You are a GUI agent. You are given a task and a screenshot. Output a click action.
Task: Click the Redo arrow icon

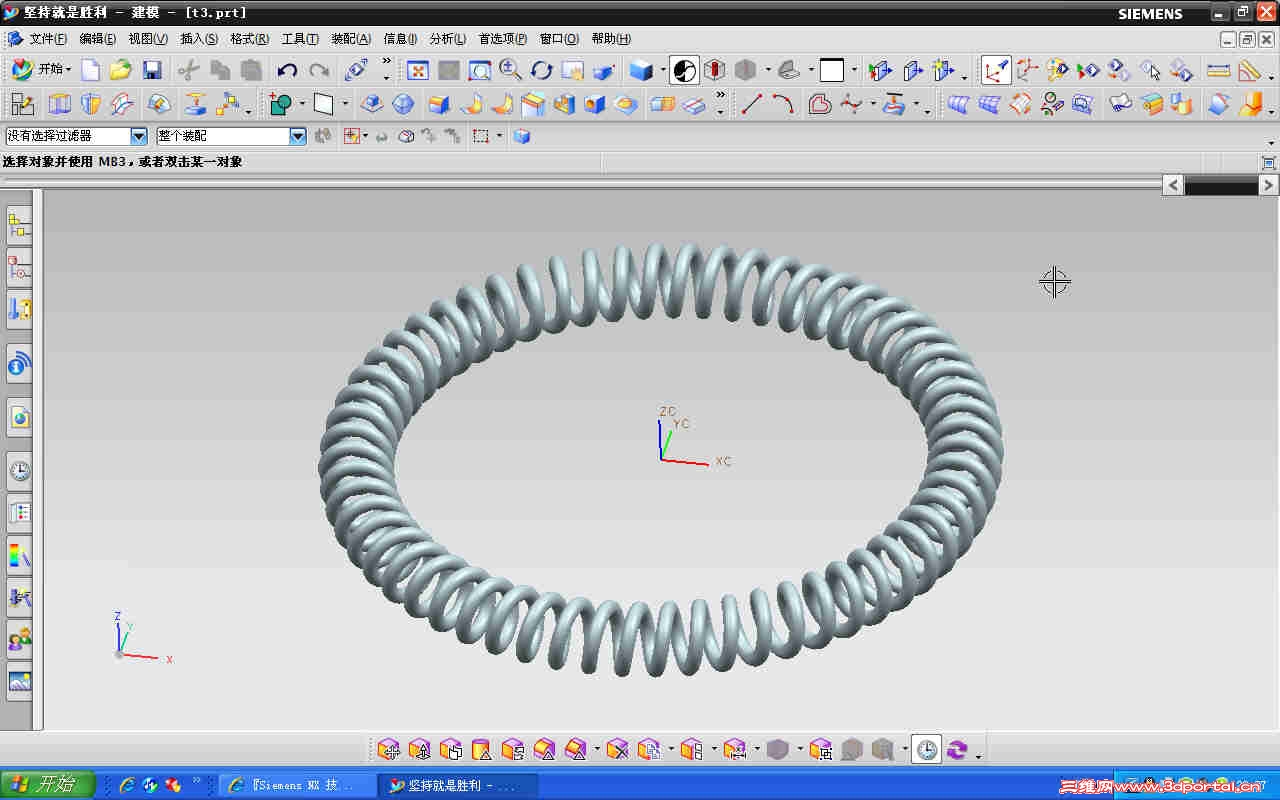(319, 70)
